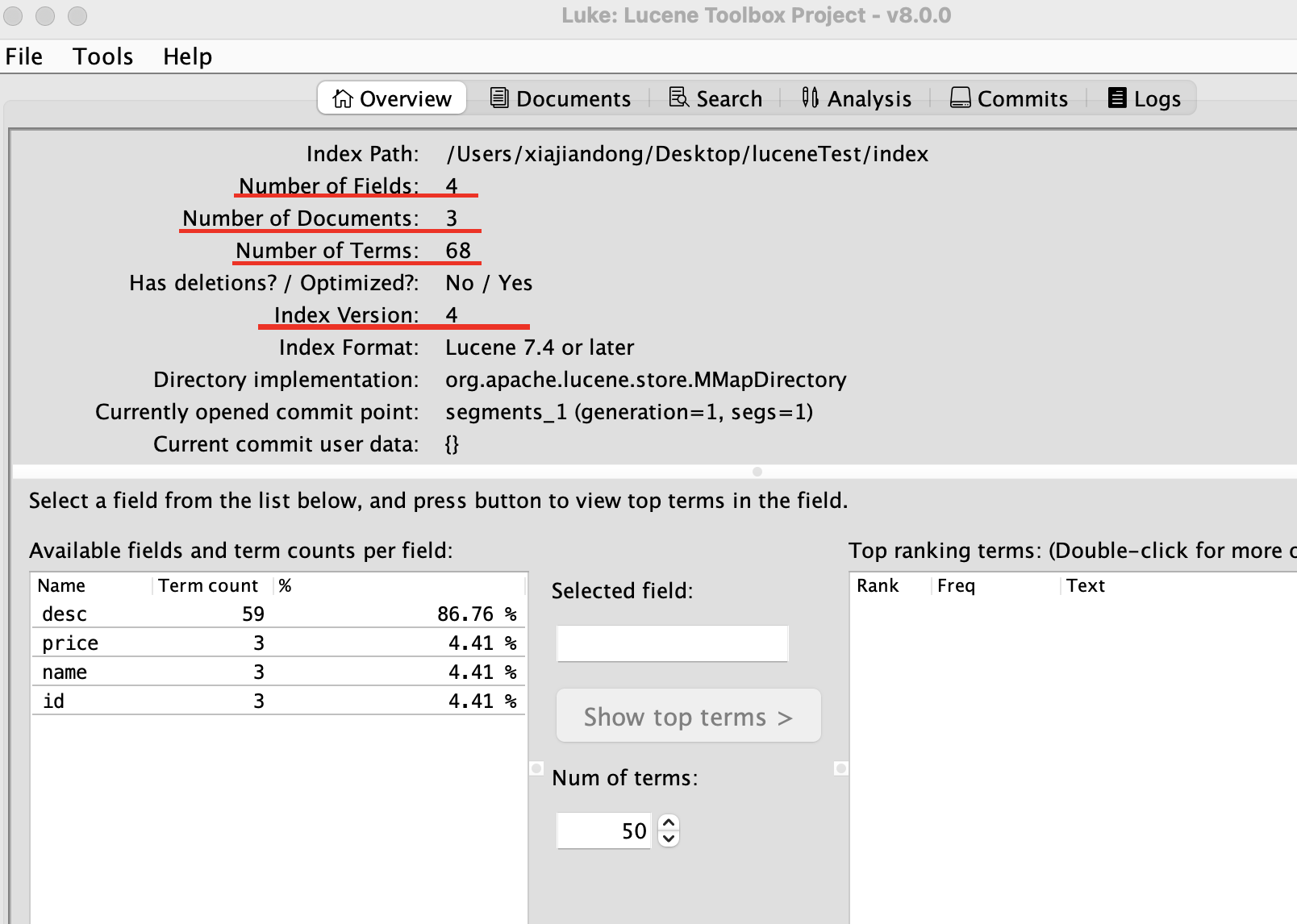Click the window close button
This screenshot has width=1297, height=924.
point(14,15)
